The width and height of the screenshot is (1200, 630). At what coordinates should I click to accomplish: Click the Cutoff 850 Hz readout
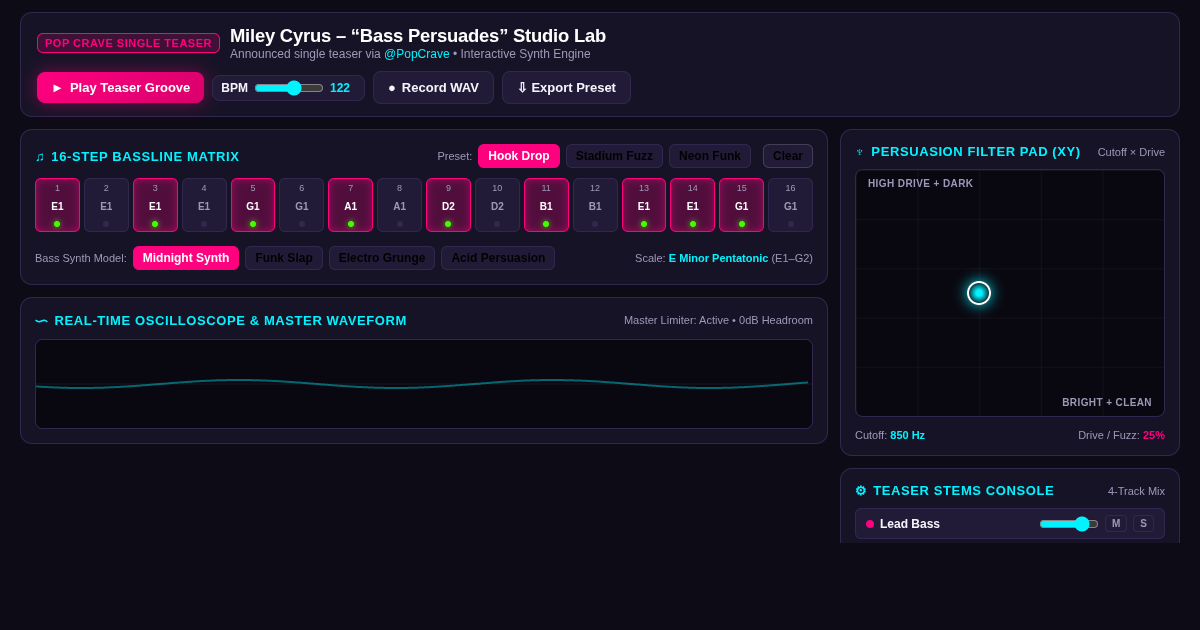coord(890,435)
